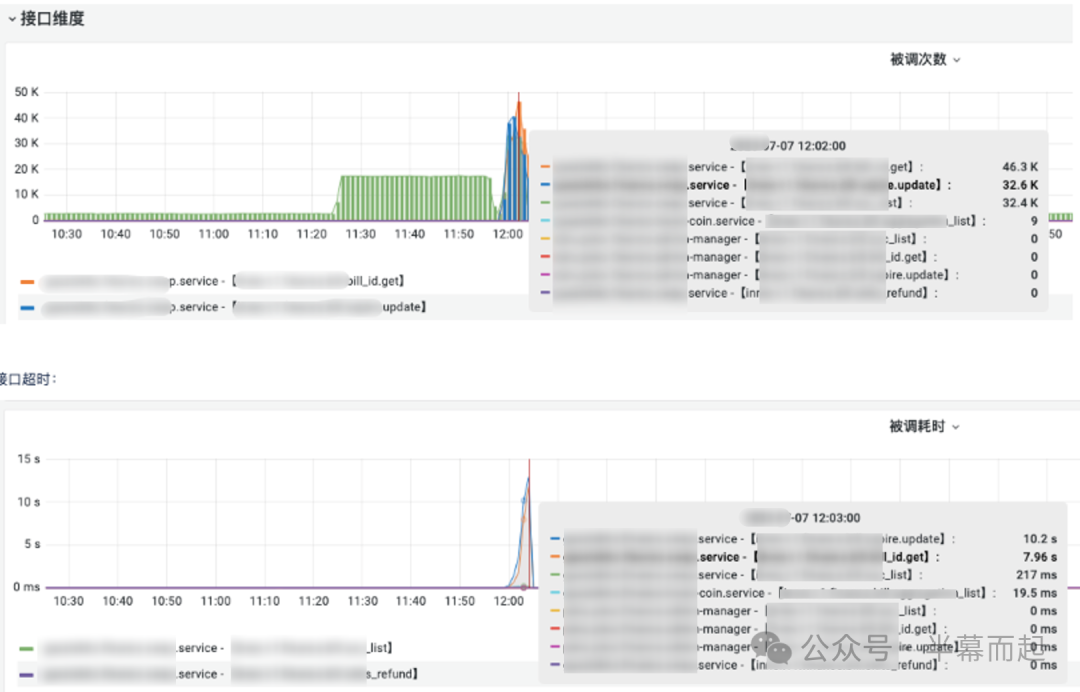
Task: Click the purple color swatch beside s_refund legend
Action: coord(26,675)
